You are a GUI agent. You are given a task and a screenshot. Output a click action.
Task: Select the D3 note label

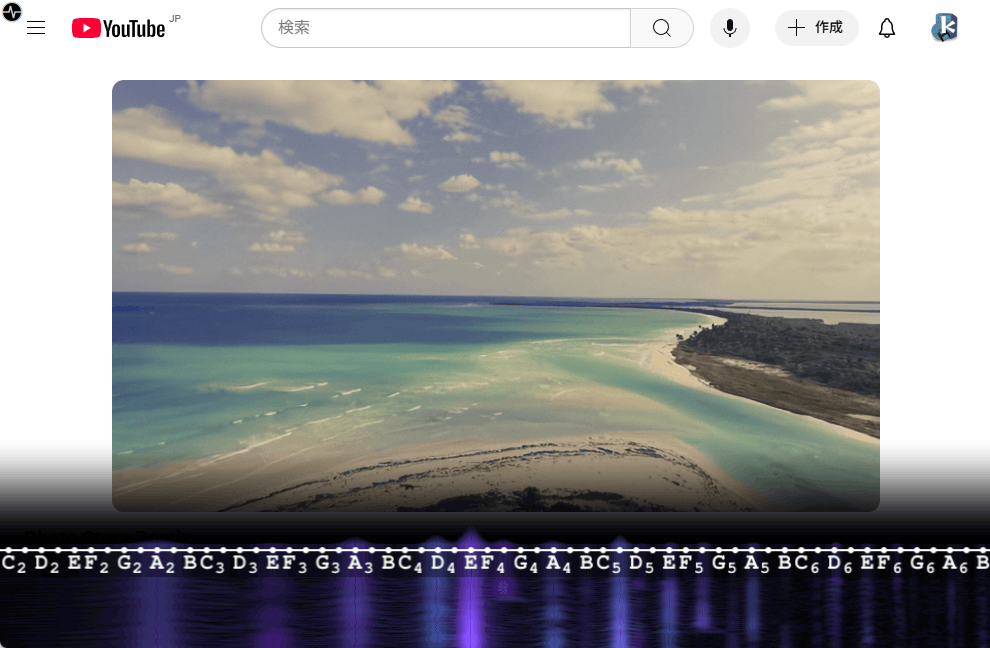pos(245,563)
